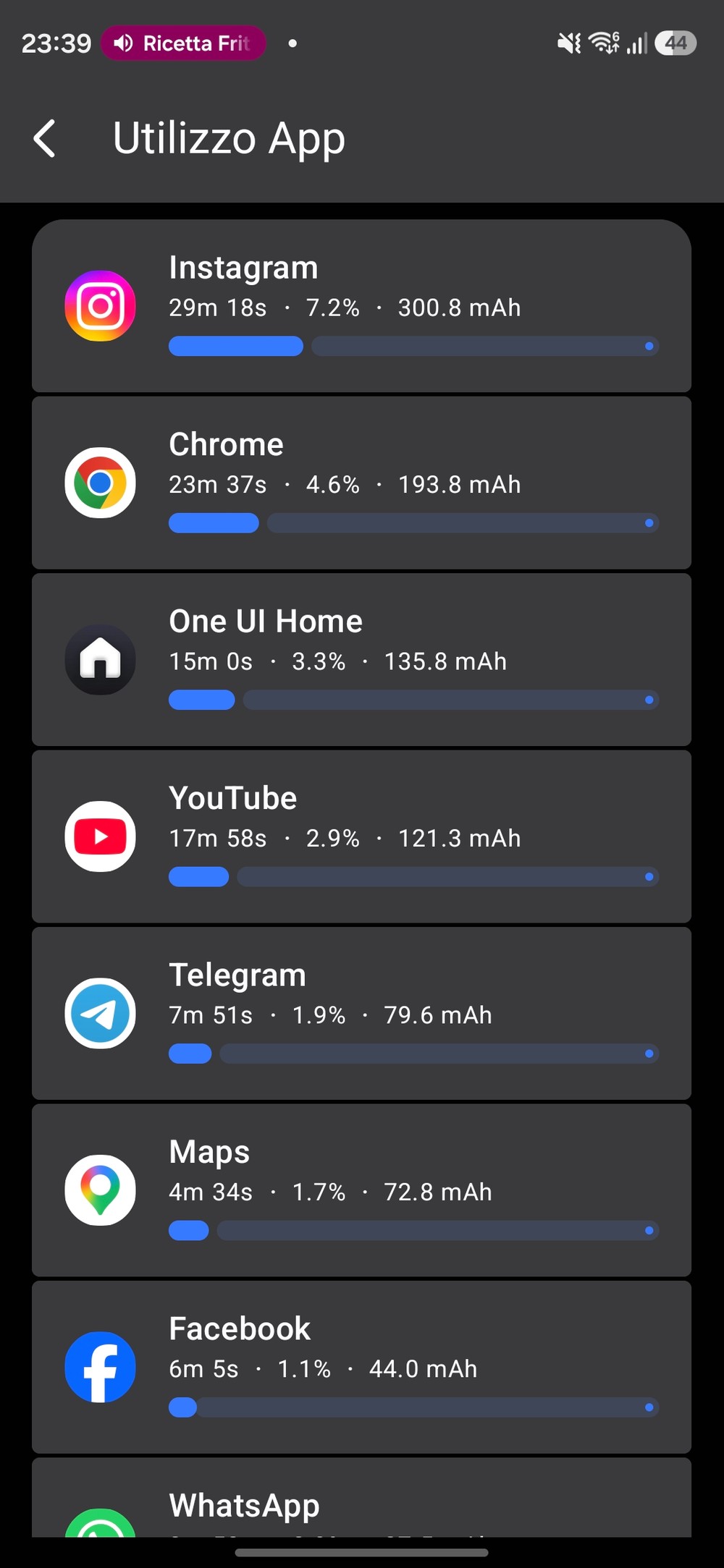Tap the One UI Home icon
Viewport: 724px width, 1568px height.
[100, 660]
